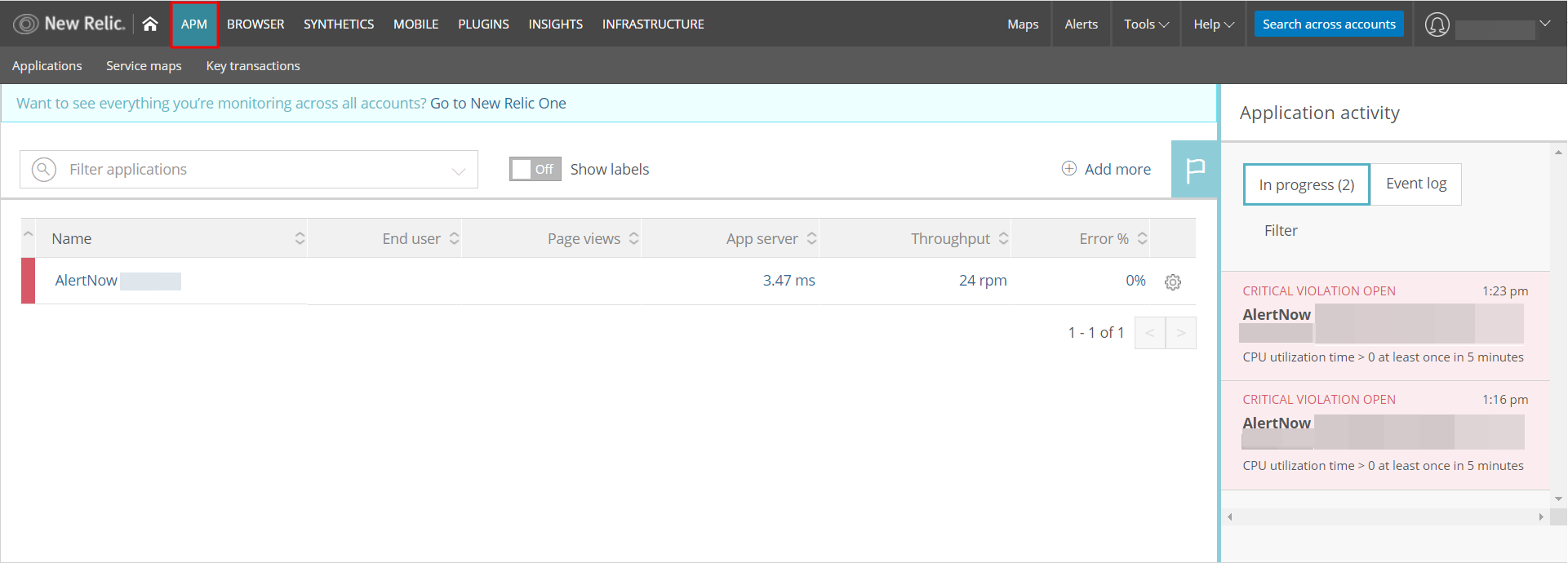Click the Search across accounts button

[1328, 24]
